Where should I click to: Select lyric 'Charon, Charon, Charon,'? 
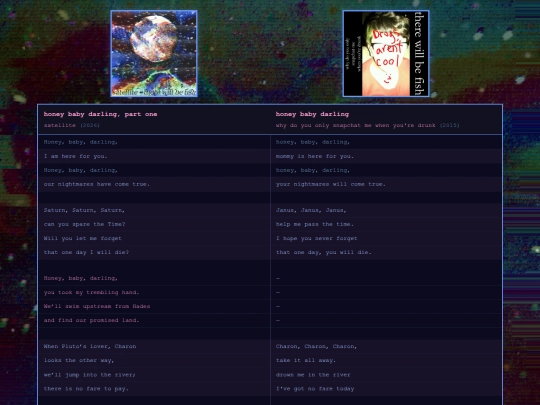316,346
